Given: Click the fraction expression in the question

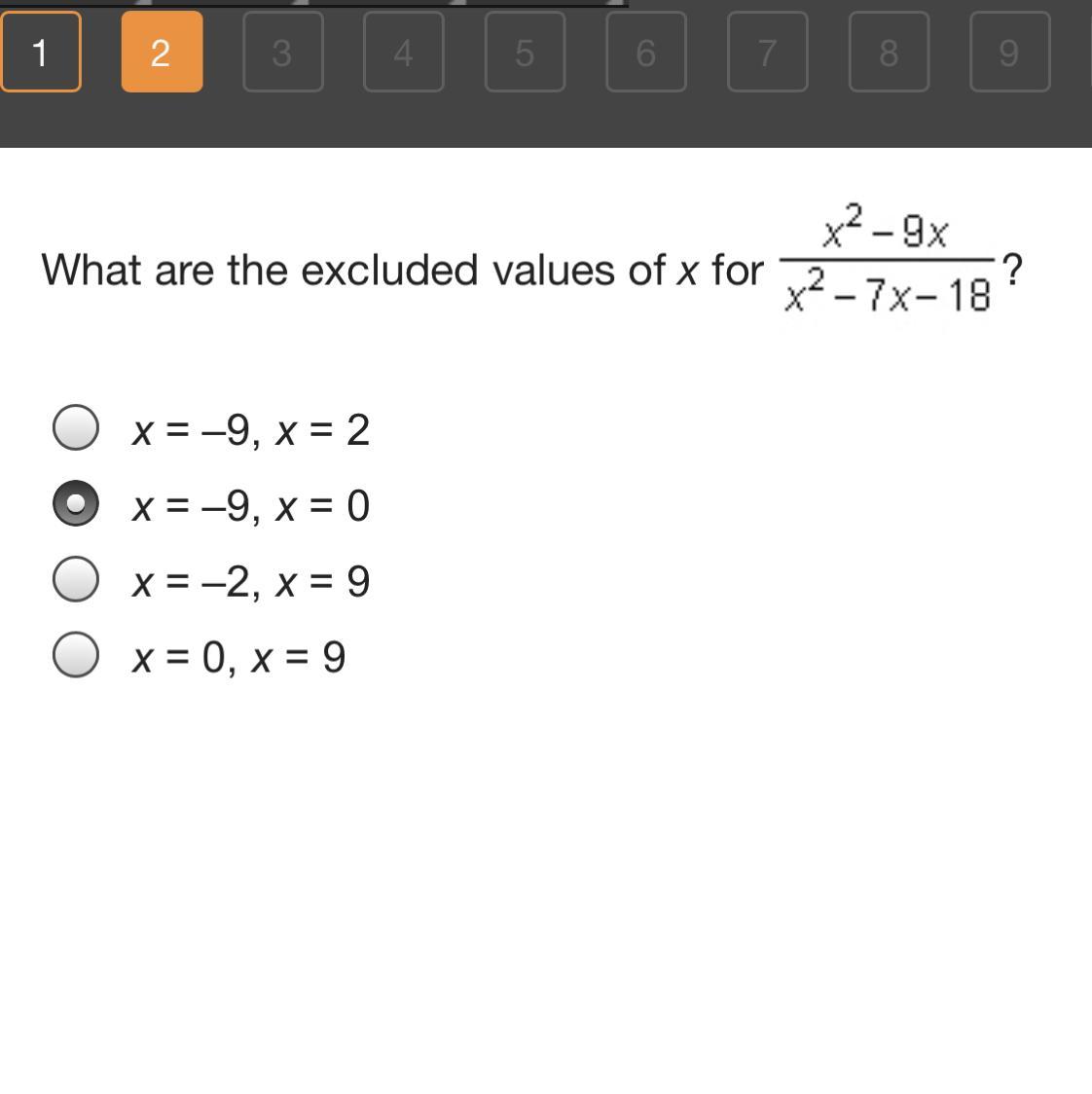Looking at the screenshot, I should (x=887, y=260).
